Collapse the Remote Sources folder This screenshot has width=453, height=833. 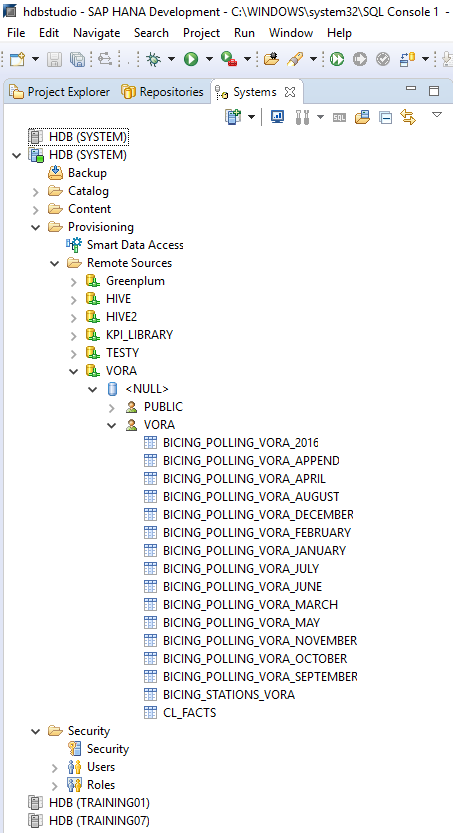(55, 264)
